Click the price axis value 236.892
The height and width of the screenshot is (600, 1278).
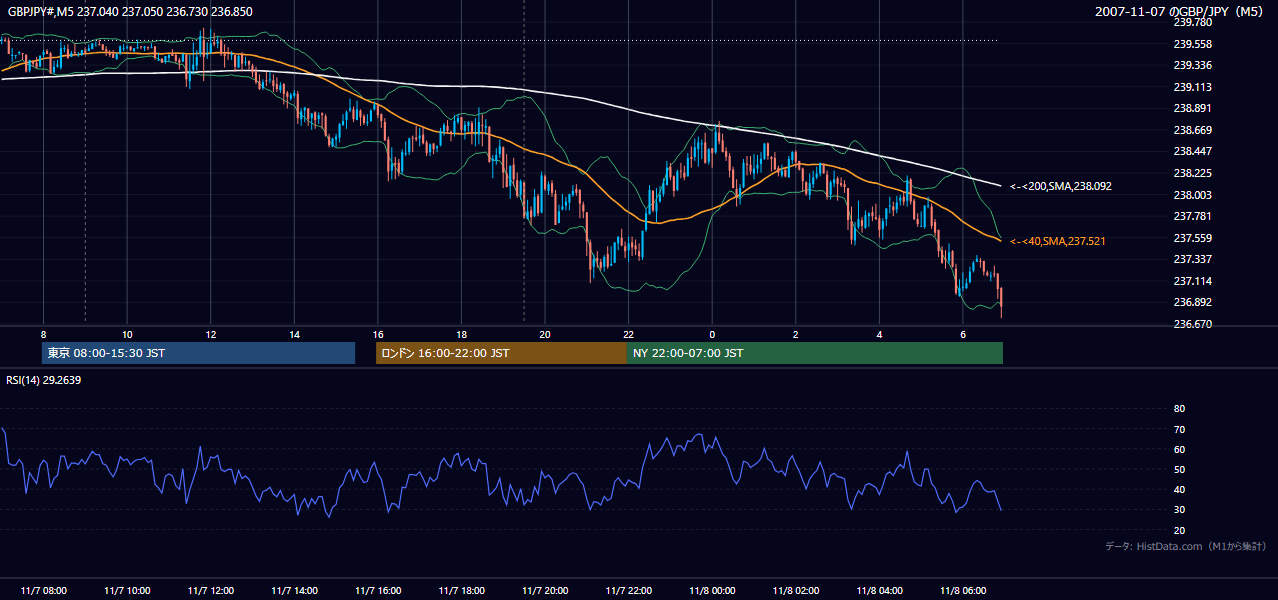tap(1192, 302)
